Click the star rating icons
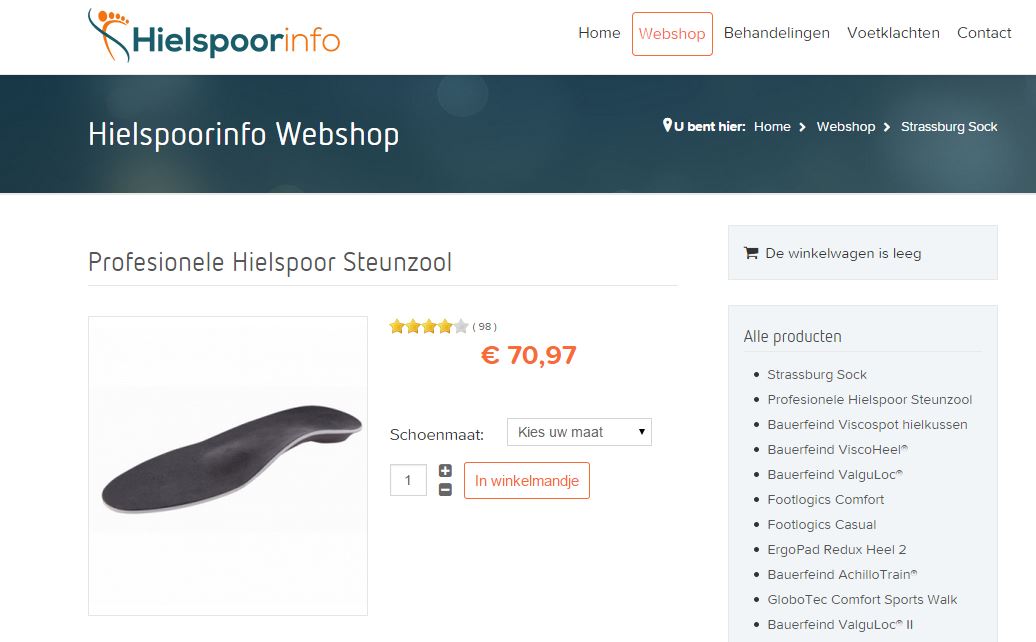Screen dimensions: 1036x642 [429, 326]
